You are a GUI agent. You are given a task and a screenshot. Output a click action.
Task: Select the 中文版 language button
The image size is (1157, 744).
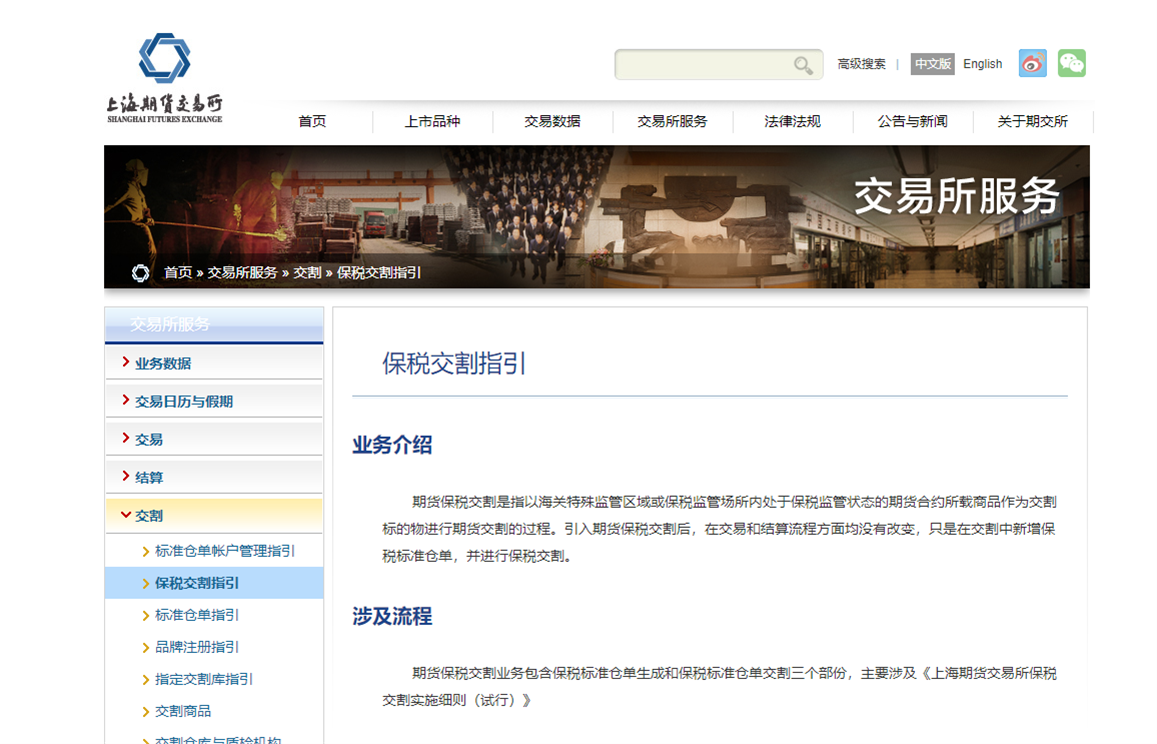point(933,64)
